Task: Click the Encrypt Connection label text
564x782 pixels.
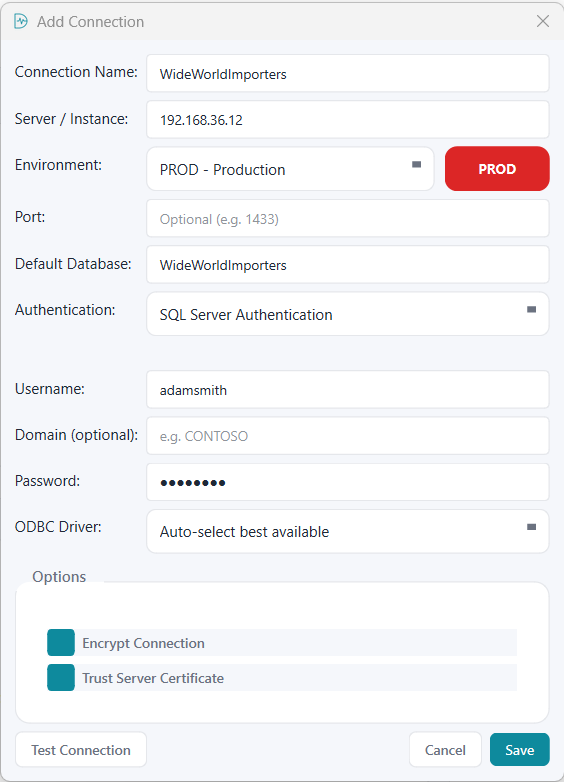Action: (x=144, y=643)
